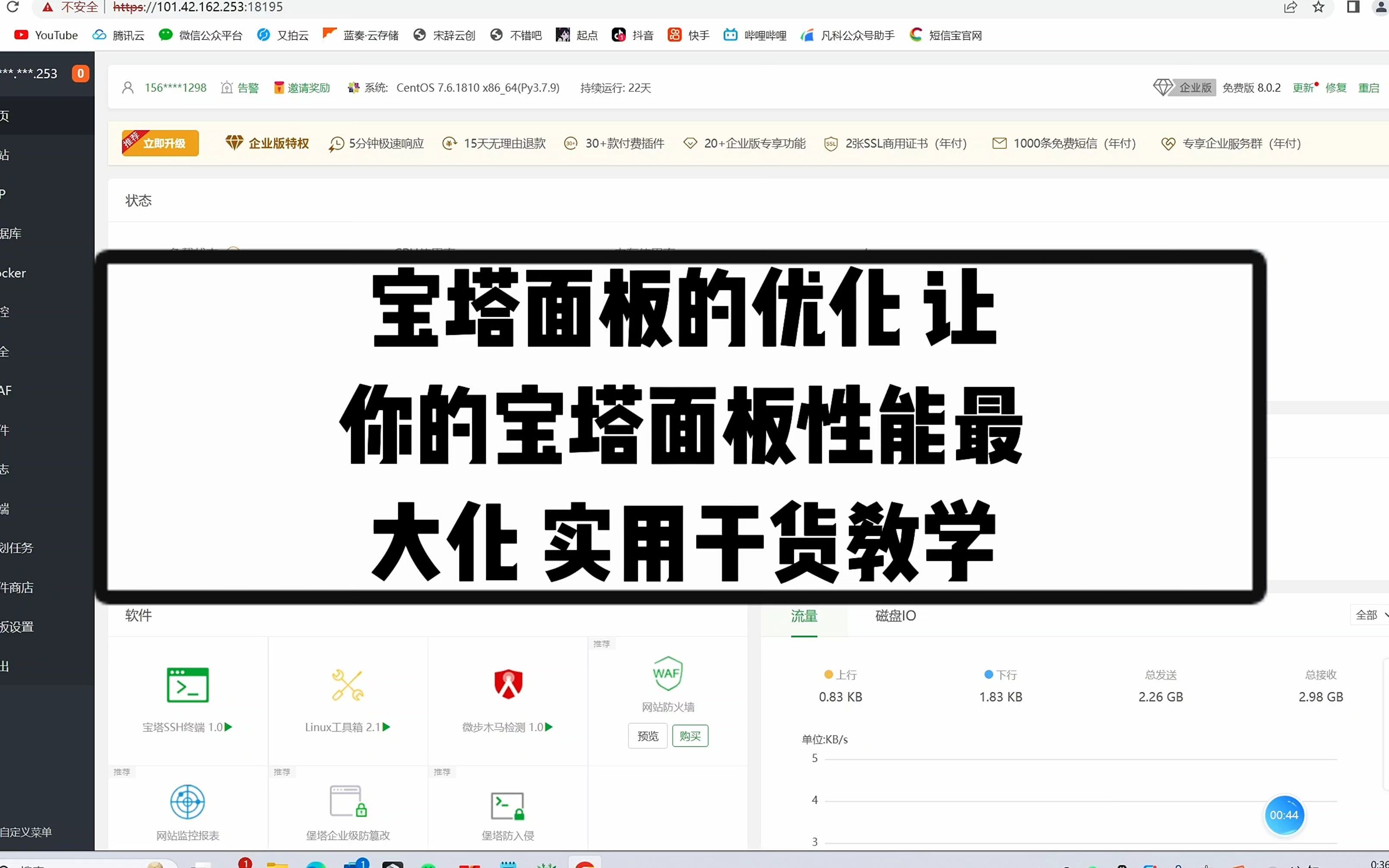
Task: Bookmark this page with the star icon
Action: click(x=1318, y=7)
